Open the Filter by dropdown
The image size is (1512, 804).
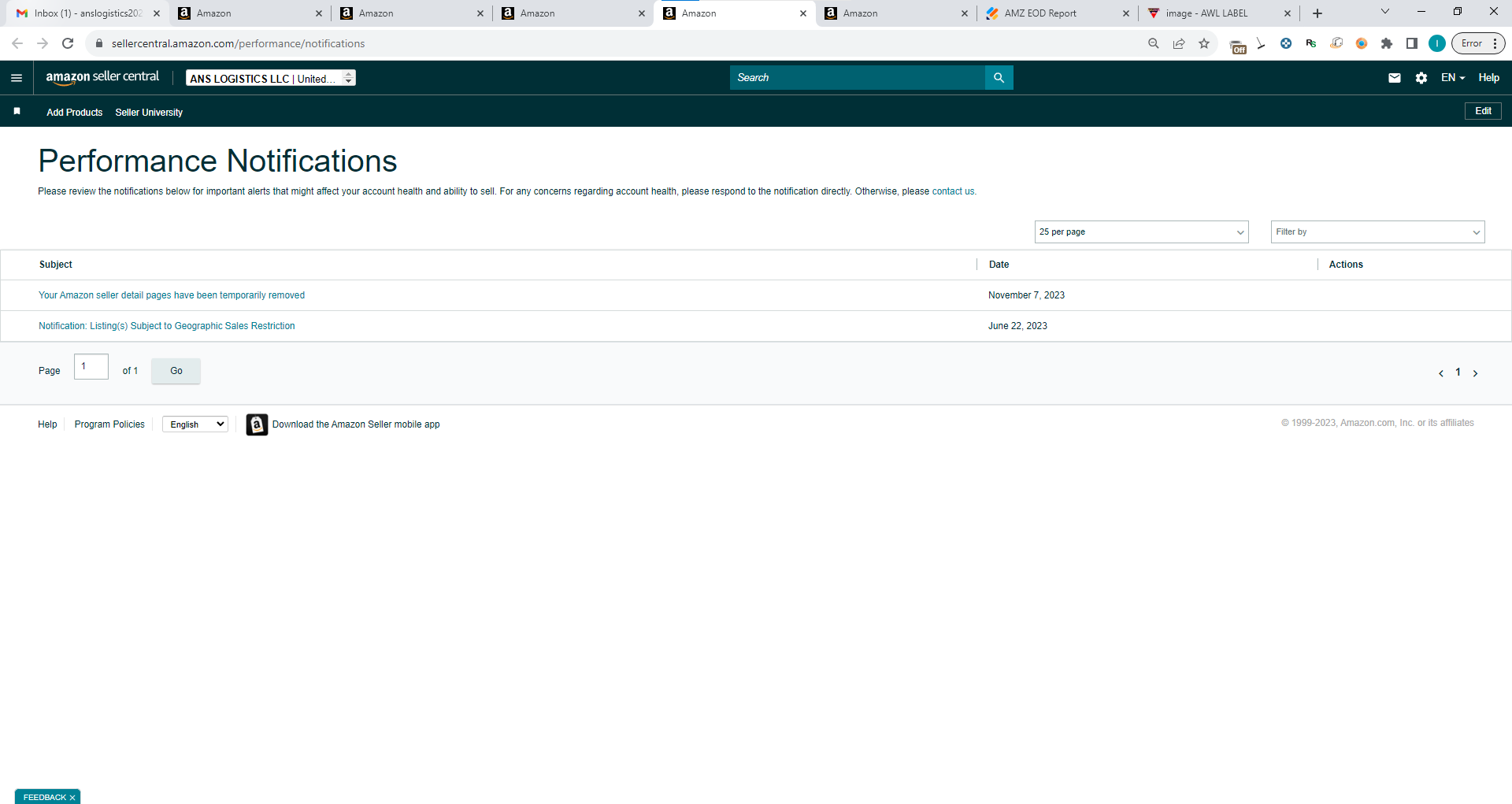(1378, 232)
